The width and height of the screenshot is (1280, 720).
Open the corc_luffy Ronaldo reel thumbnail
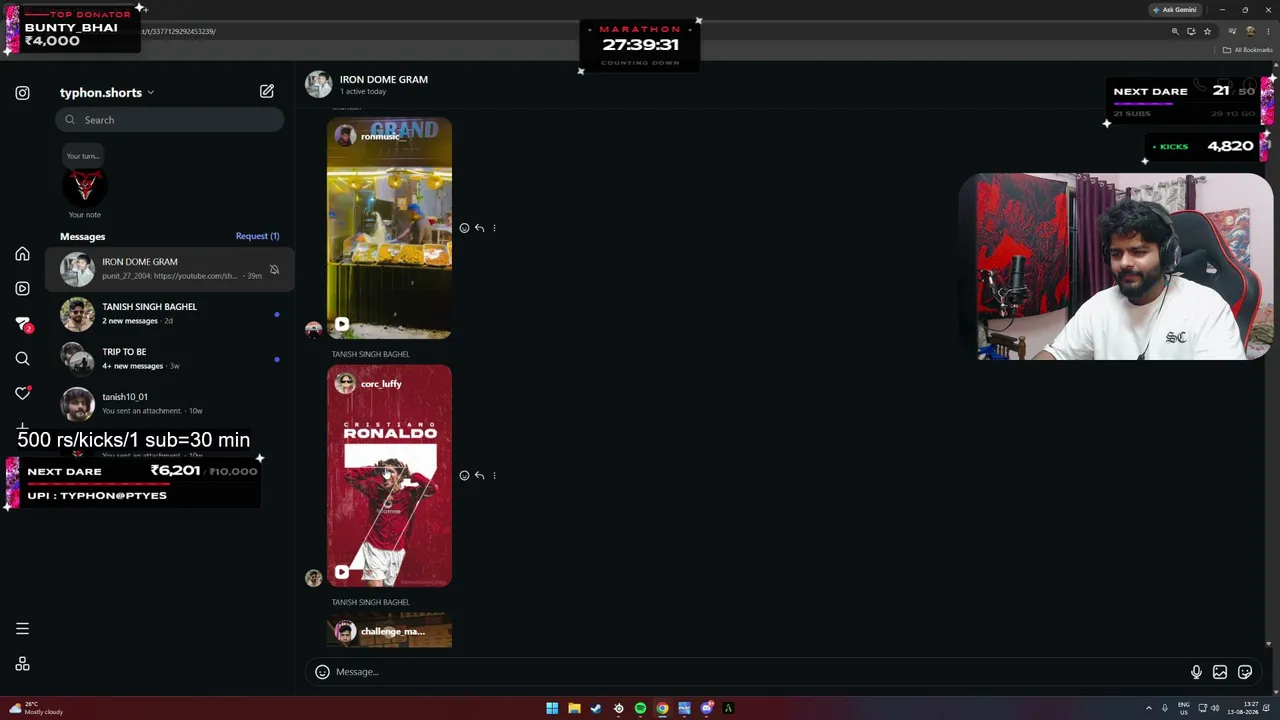pyautogui.click(x=389, y=476)
